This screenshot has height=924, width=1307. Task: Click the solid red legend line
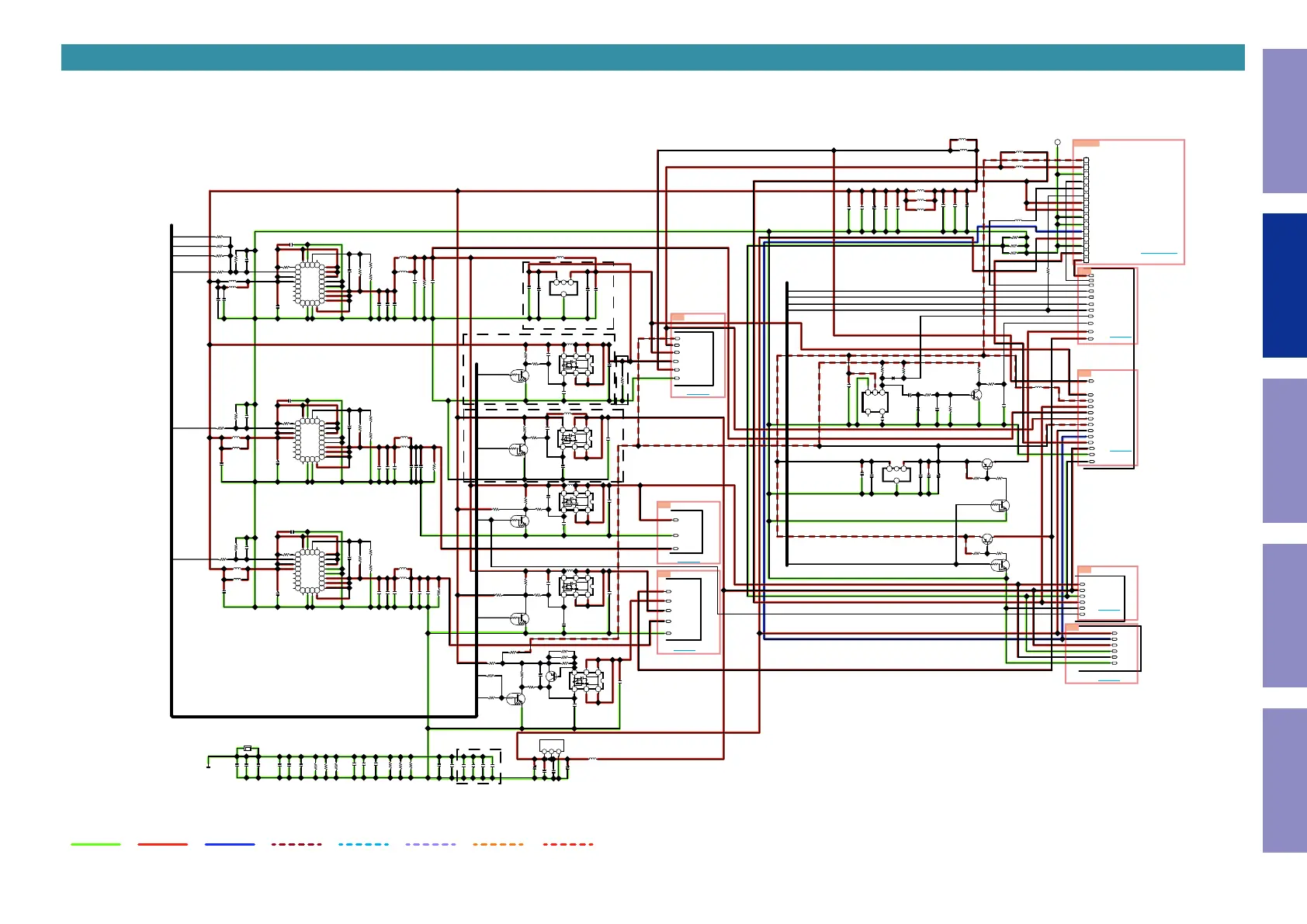163,844
